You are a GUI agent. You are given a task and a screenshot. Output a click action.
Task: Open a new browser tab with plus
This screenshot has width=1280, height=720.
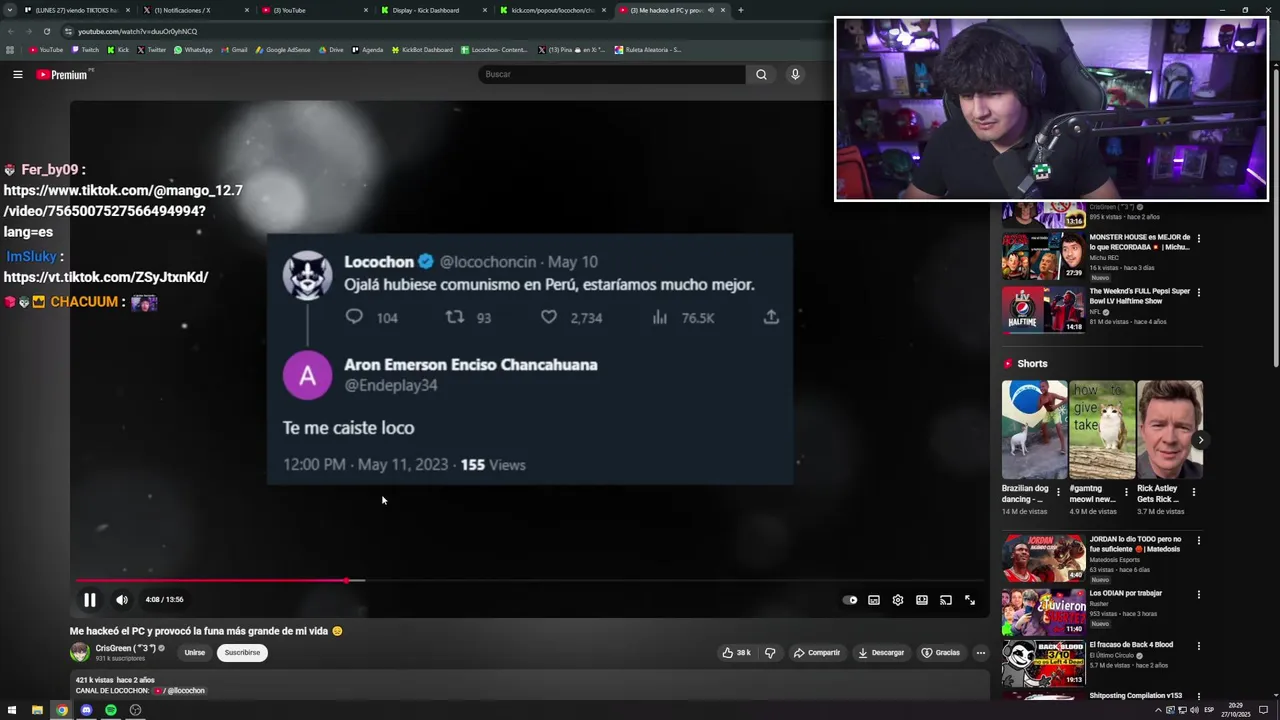pos(740,10)
